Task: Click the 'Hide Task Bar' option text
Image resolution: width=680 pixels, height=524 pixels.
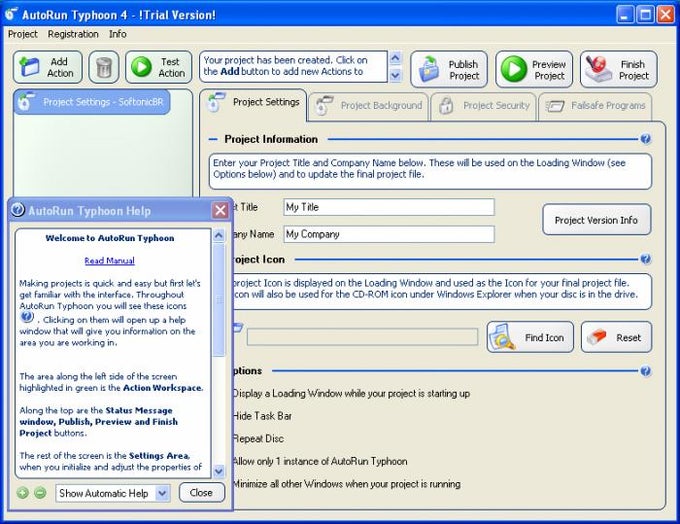Action: pyautogui.click(x=262, y=416)
